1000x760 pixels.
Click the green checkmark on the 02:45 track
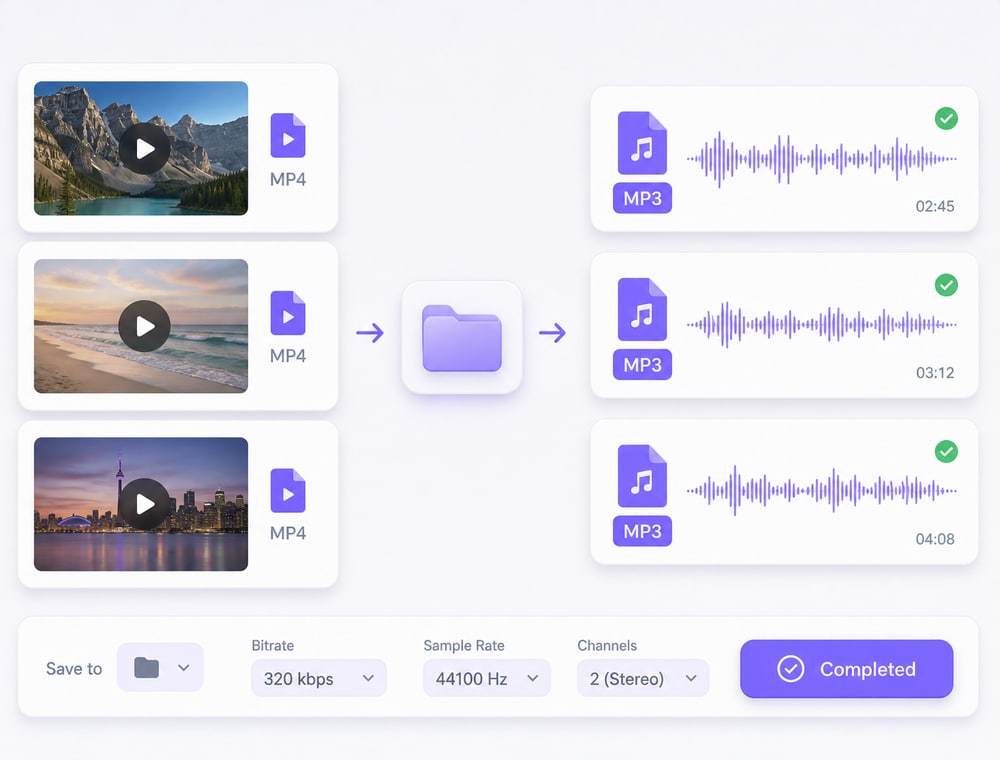pos(946,118)
